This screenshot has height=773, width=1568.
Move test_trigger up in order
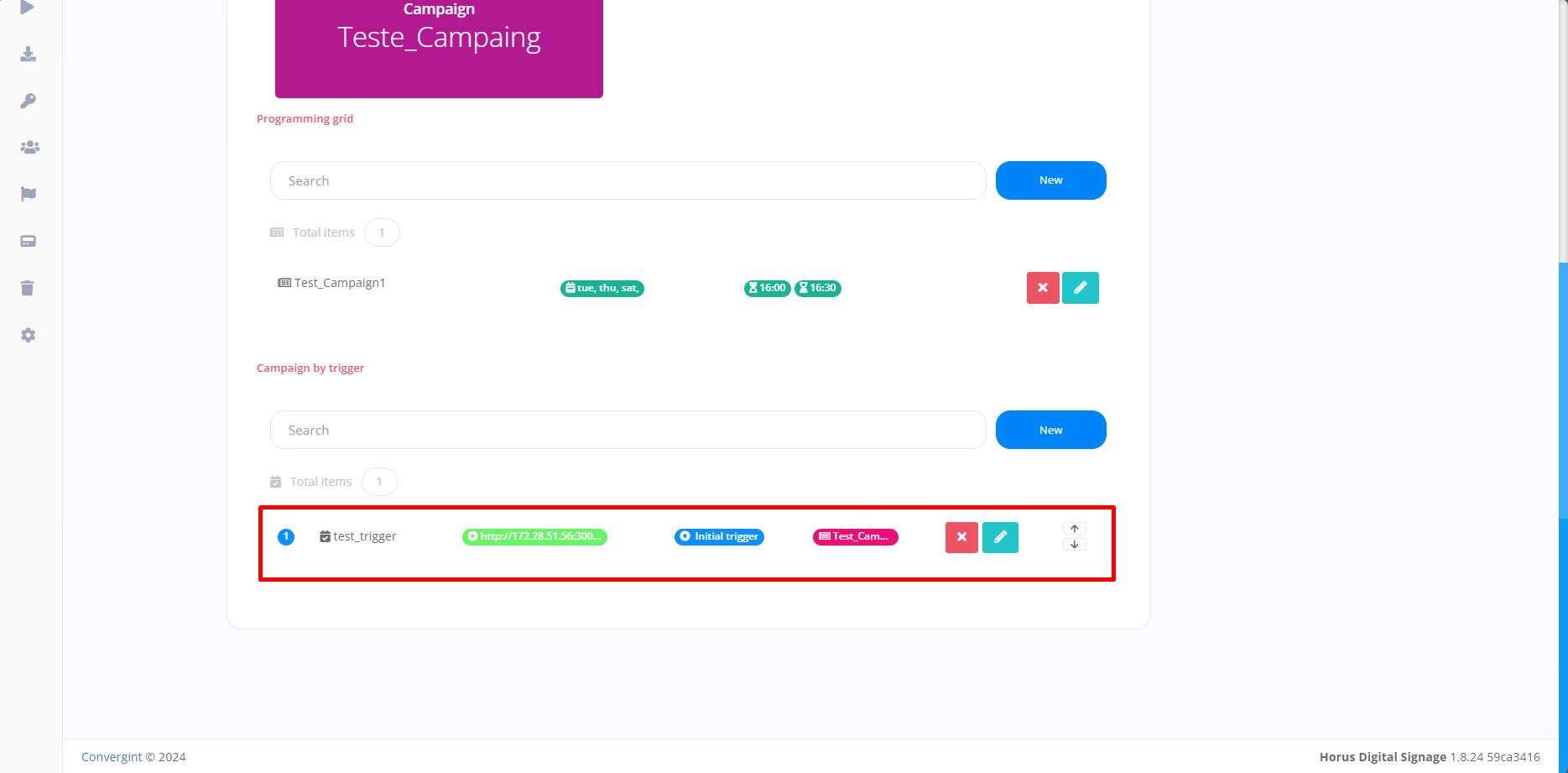pos(1075,529)
